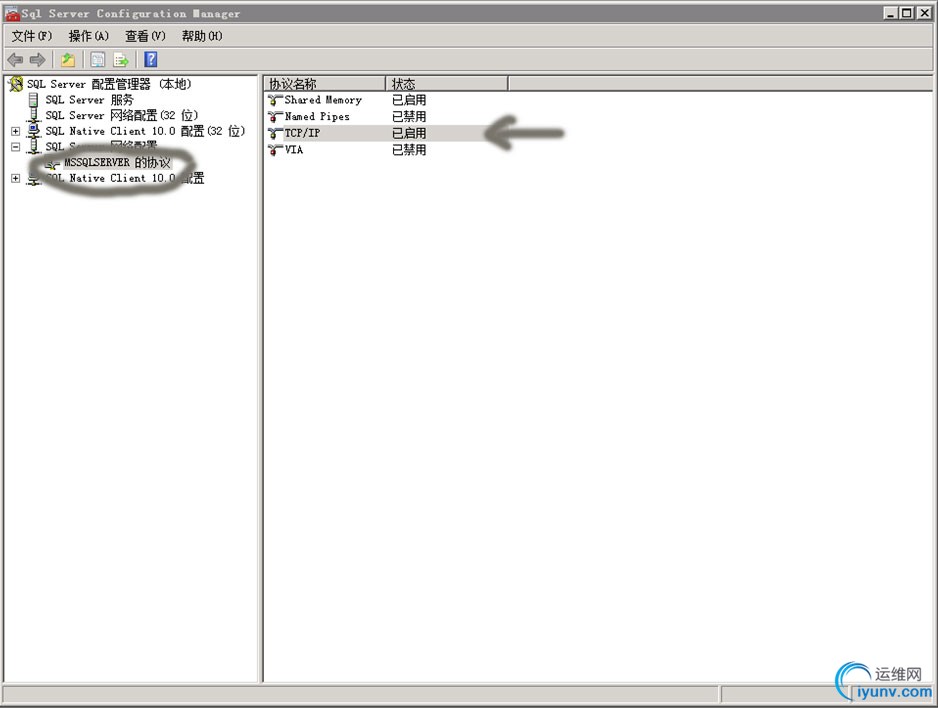The width and height of the screenshot is (938, 708).
Task: Select SQL Native Client 10.0 配置 (32 位) item
Action: tap(145, 131)
